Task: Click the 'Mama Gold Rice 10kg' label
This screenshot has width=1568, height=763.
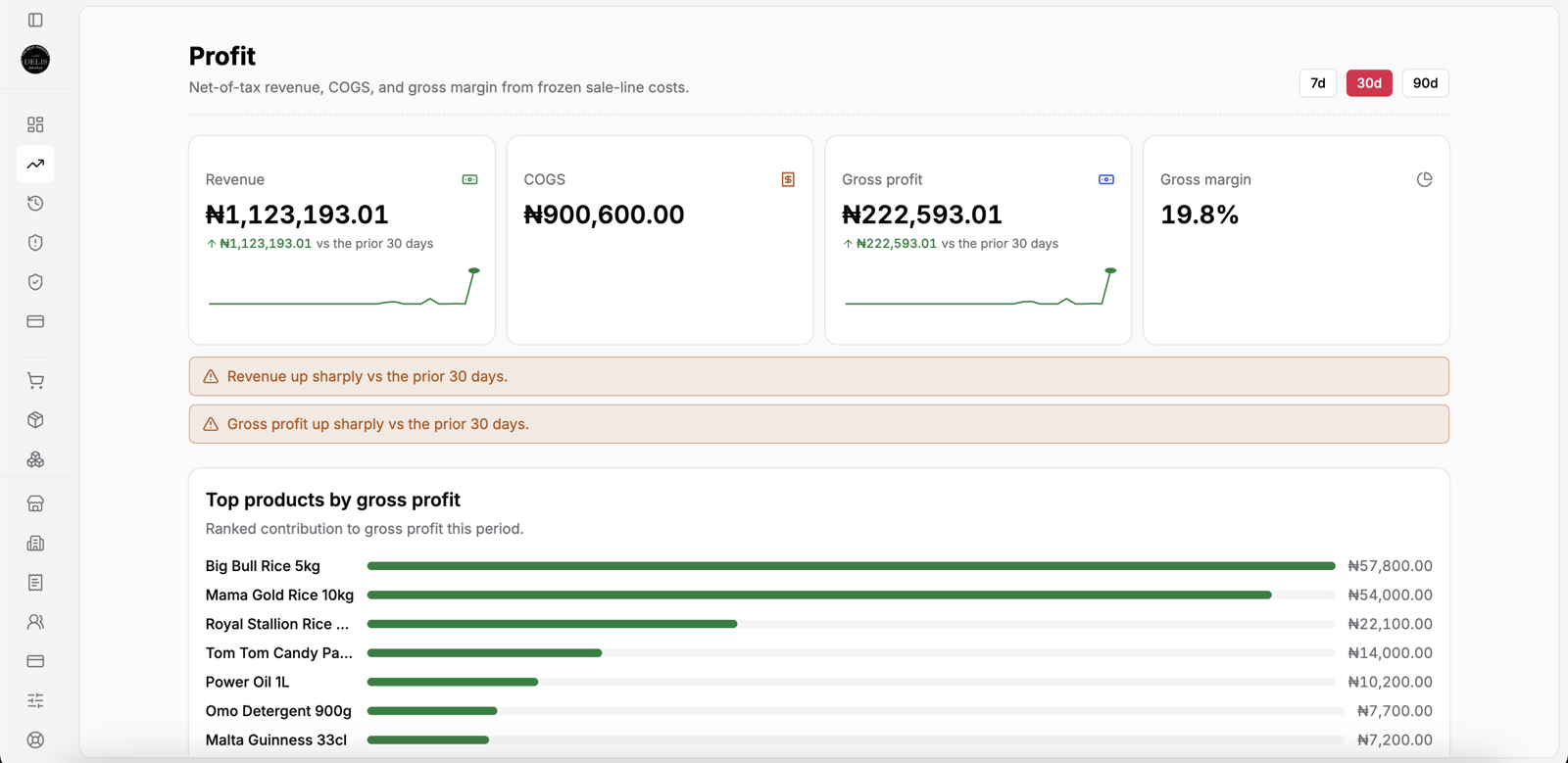Action: [x=279, y=595]
